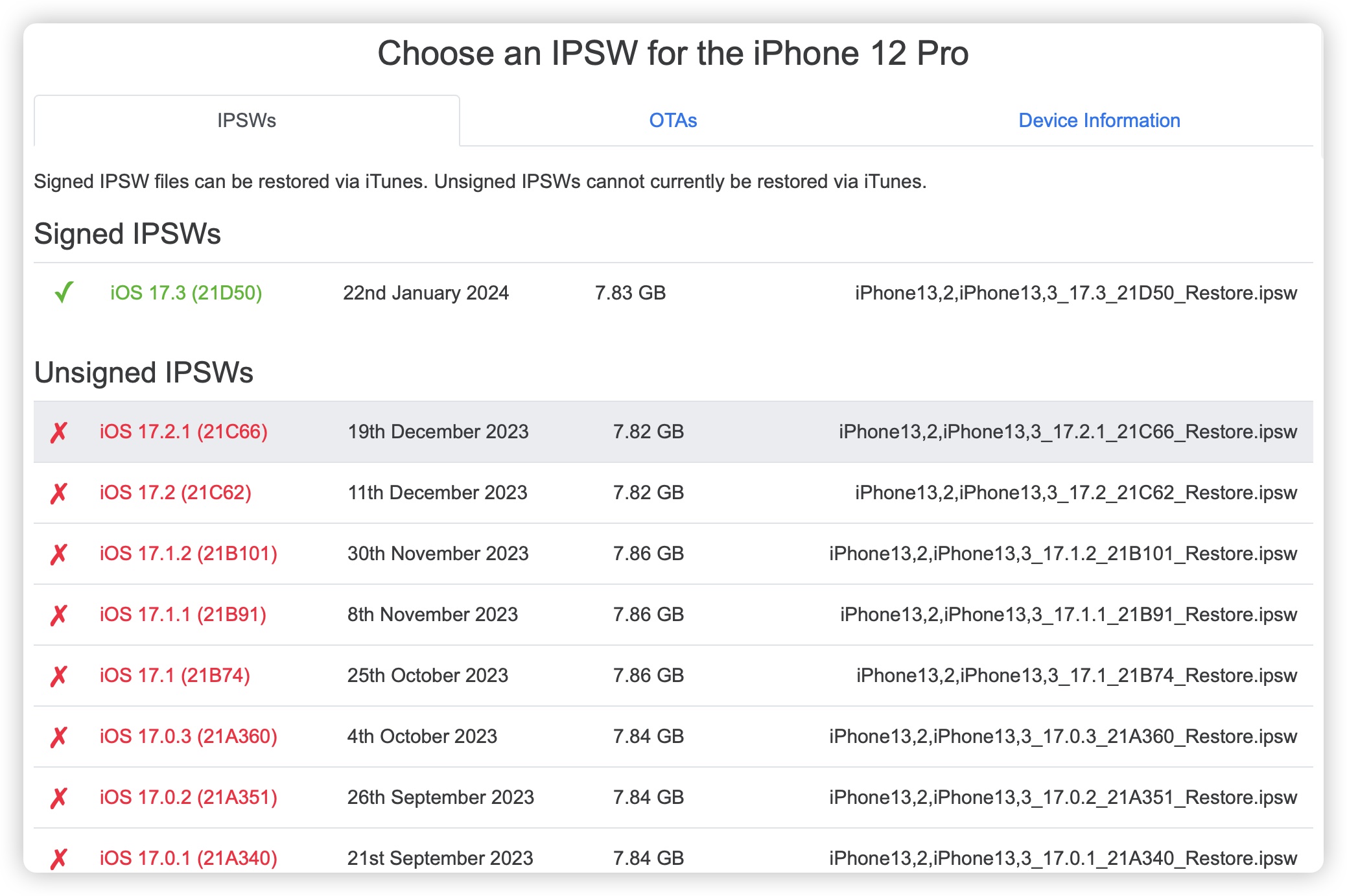Select the 21st September 2023 date cell
The width and height of the screenshot is (1347, 896).
tap(440, 858)
